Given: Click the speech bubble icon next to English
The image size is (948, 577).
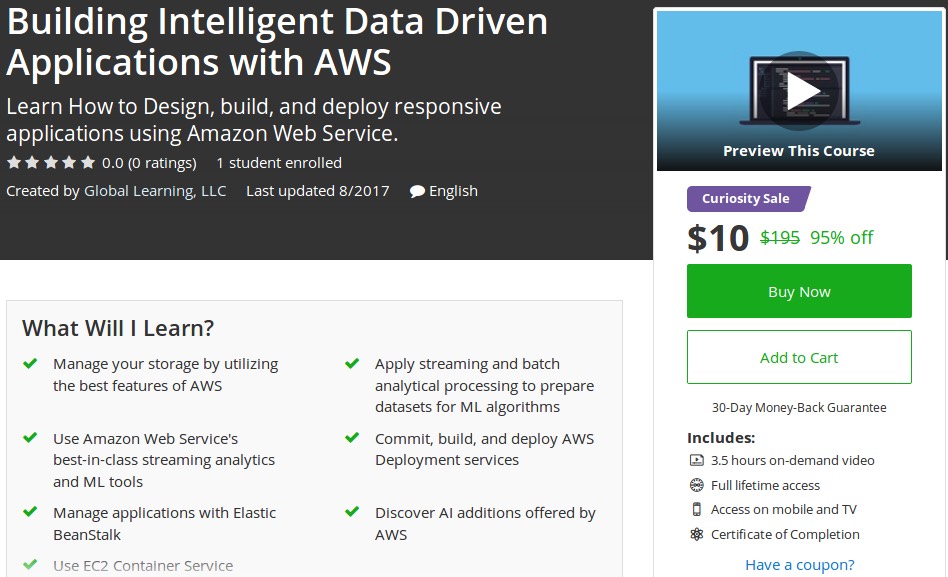Looking at the screenshot, I should coord(415,191).
